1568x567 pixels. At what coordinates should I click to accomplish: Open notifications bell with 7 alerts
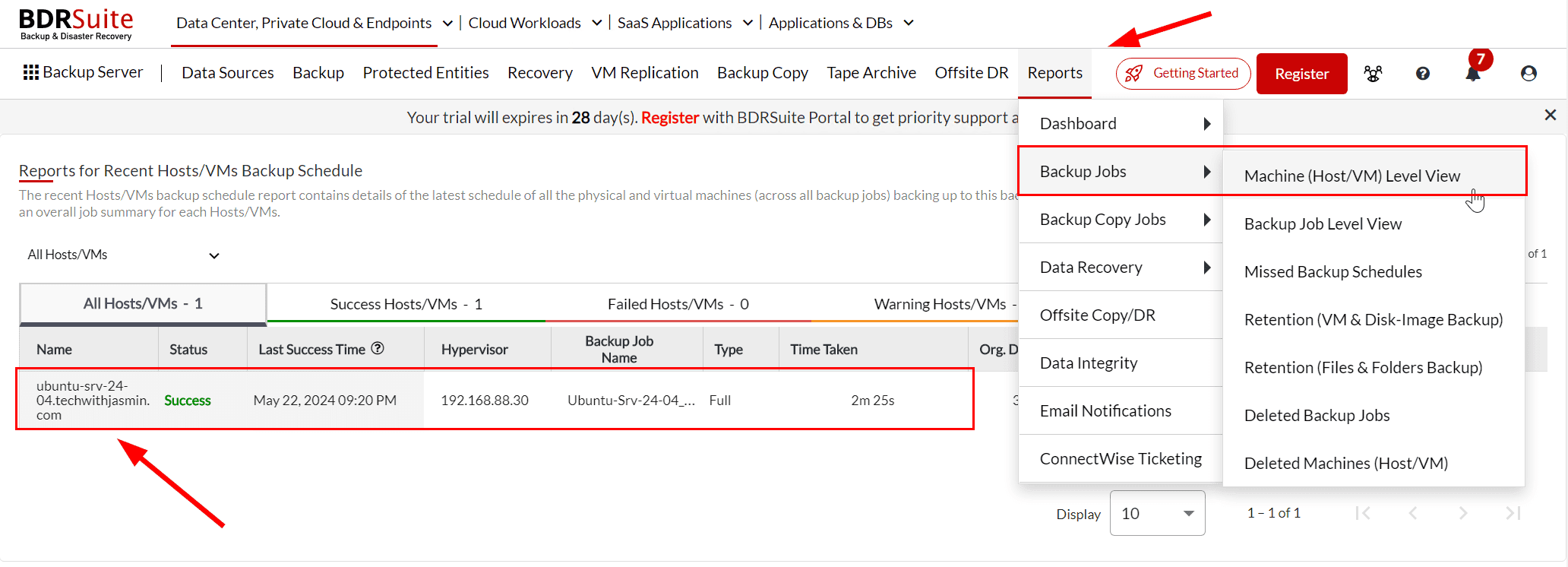pyautogui.click(x=1473, y=74)
